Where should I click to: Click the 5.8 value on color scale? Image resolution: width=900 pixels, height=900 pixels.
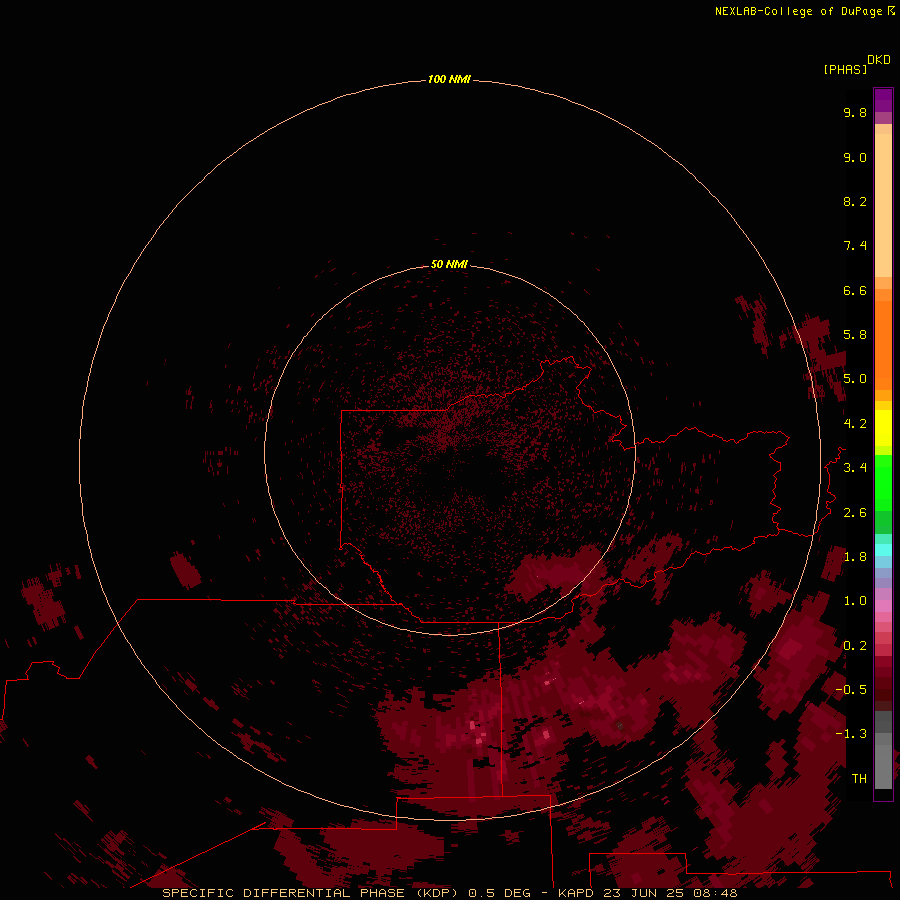[x=855, y=335]
